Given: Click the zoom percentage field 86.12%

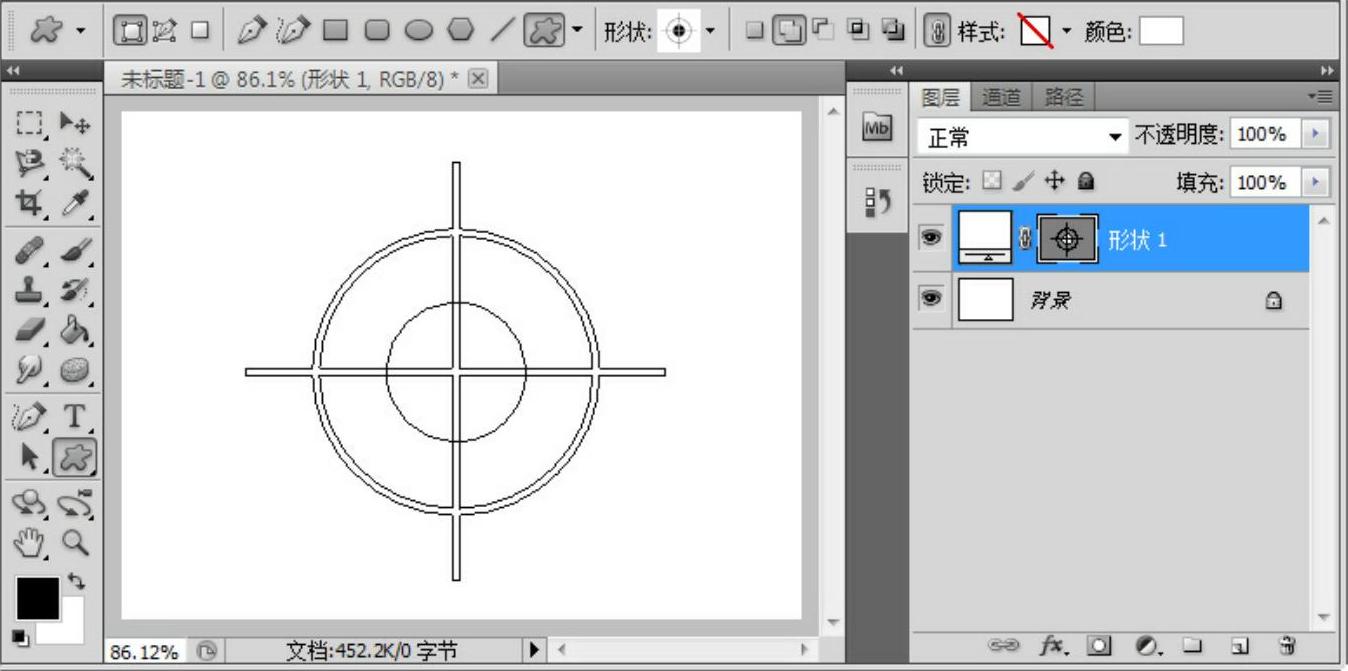Looking at the screenshot, I should point(144,652).
